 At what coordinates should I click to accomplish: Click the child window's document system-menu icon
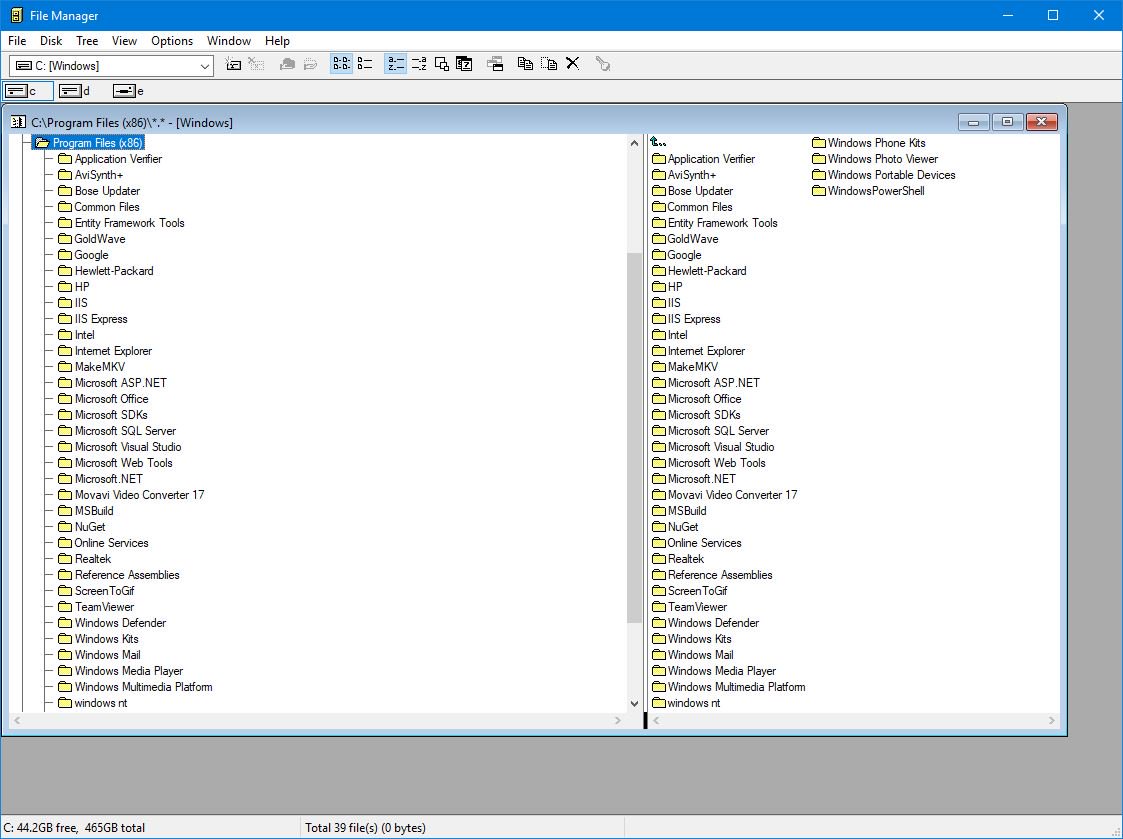click(18, 123)
